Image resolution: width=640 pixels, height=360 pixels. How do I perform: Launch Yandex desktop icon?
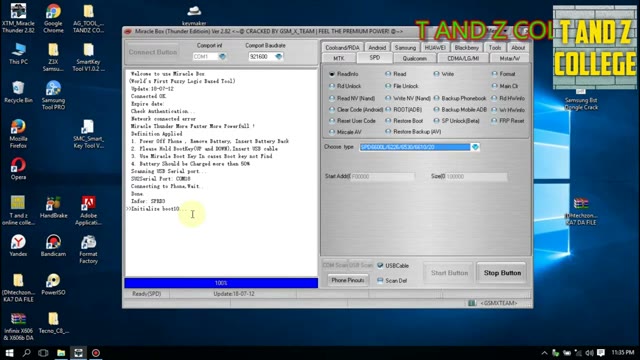coord(18,245)
